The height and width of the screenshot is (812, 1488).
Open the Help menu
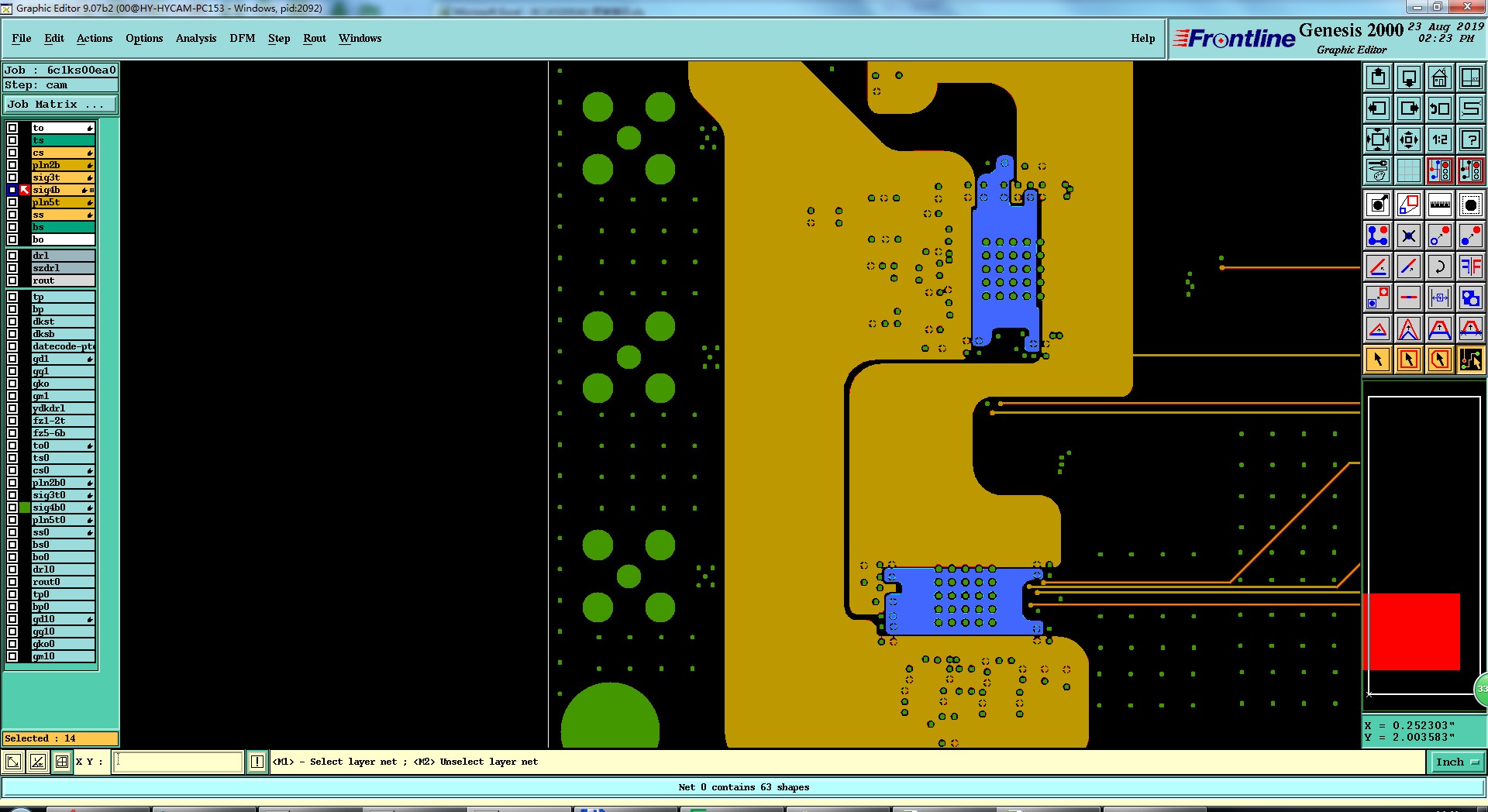tap(1142, 38)
